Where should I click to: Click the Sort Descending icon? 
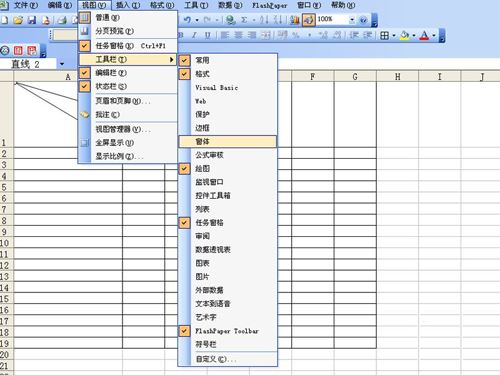[278, 20]
